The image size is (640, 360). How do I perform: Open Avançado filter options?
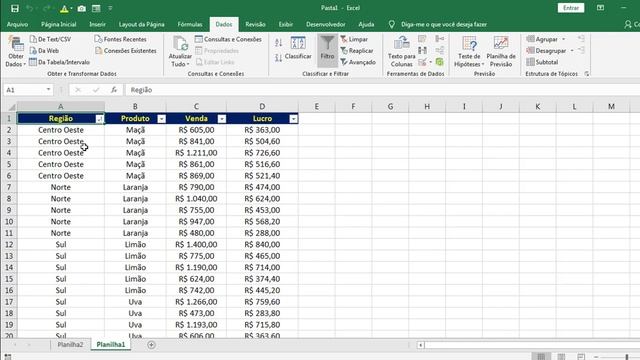(358, 62)
